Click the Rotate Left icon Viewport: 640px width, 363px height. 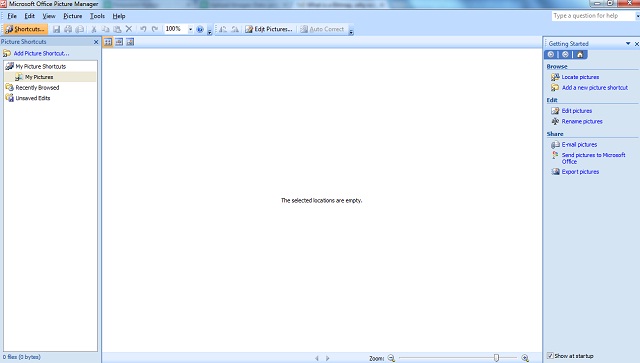pos(223,29)
